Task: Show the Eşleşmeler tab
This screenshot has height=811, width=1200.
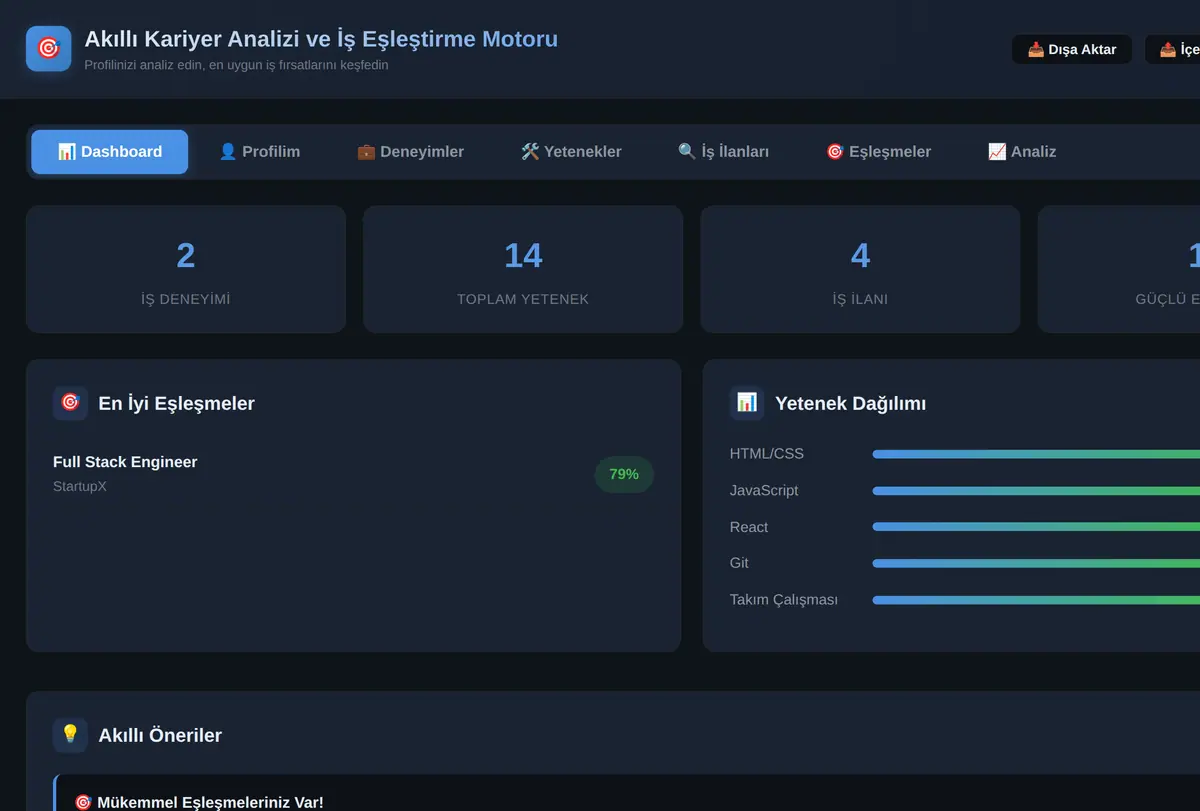Action: (878, 152)
